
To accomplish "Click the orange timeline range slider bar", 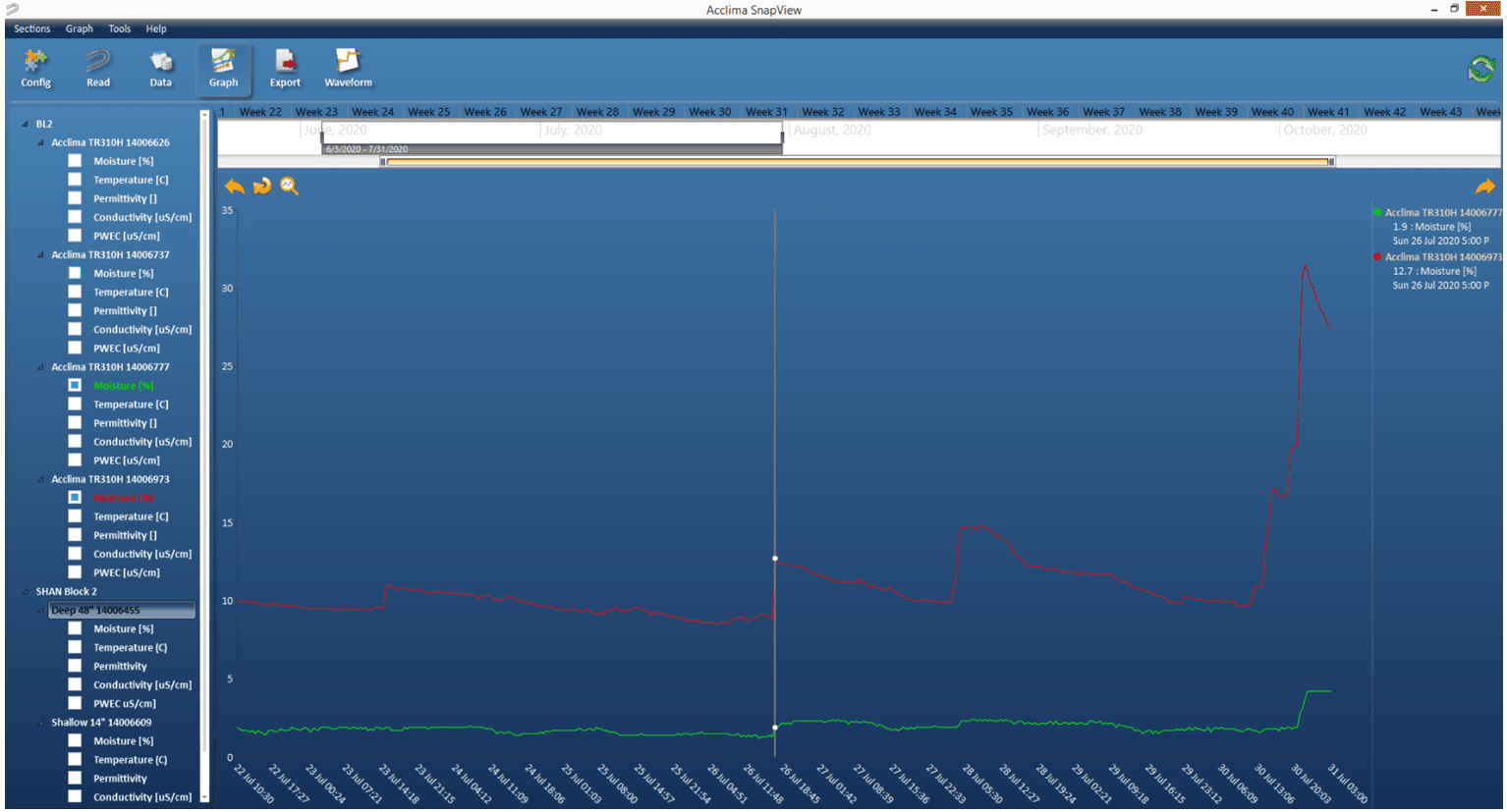I will pyautogui.click(x=857, y=162).
